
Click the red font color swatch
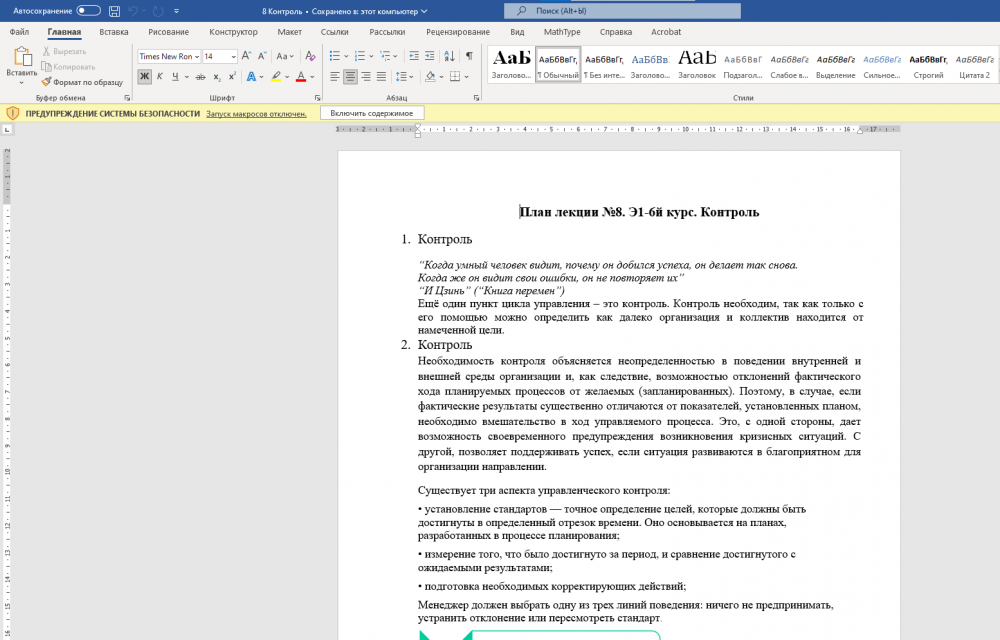tap(300, 77)
